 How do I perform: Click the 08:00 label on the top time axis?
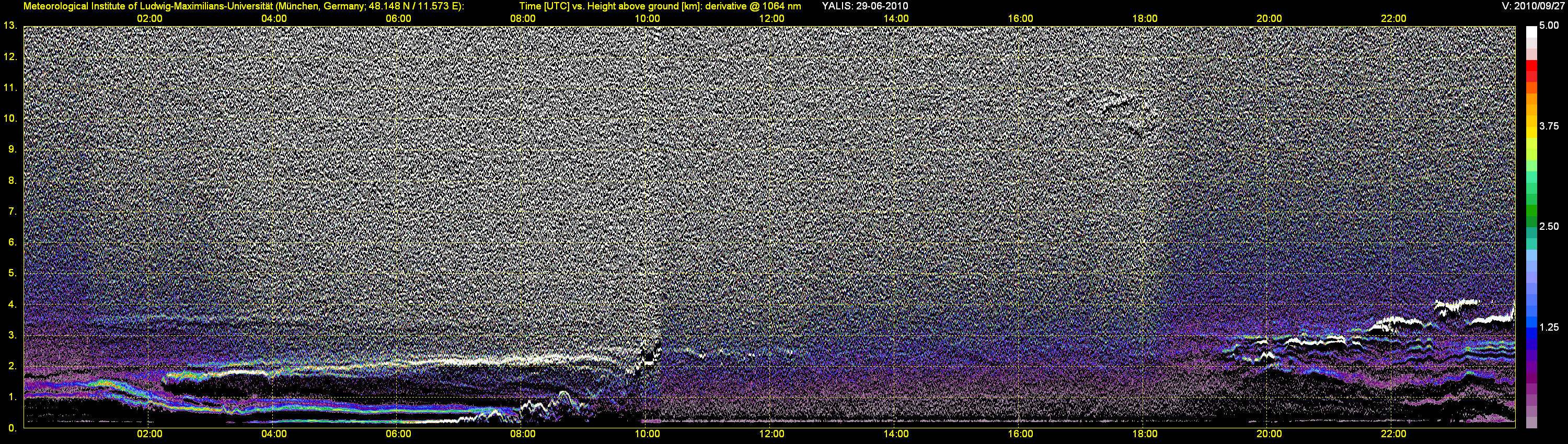coord(523,19)
